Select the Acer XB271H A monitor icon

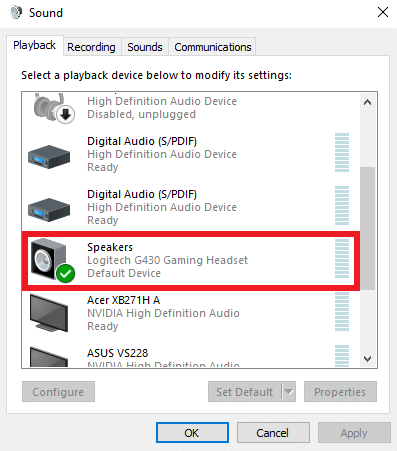49,313
